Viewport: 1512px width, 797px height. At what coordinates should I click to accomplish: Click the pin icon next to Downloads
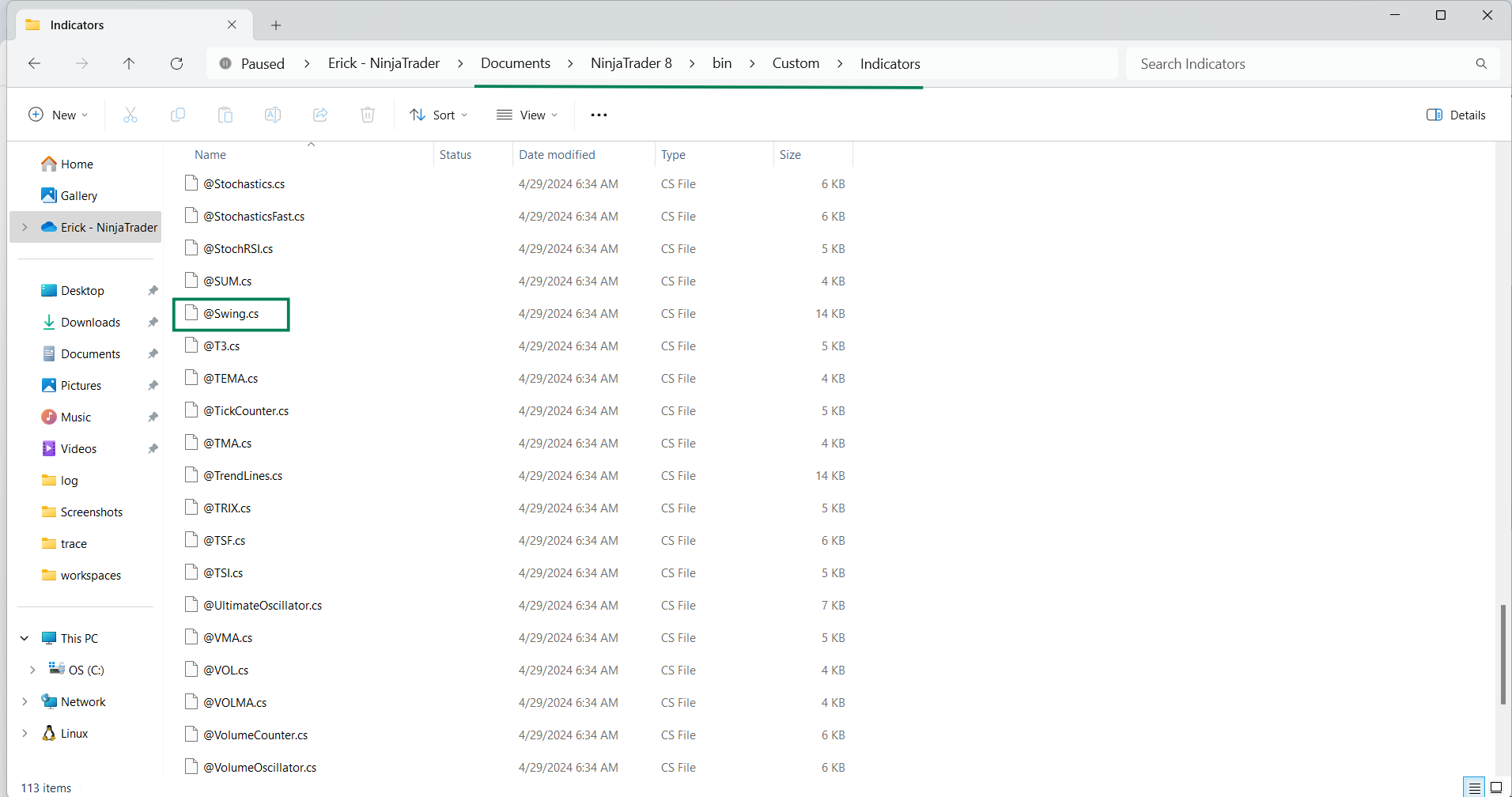[153, 322]
